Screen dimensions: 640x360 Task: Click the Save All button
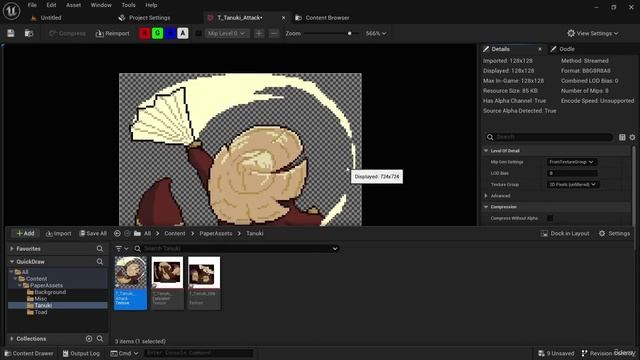click(93, 233)
